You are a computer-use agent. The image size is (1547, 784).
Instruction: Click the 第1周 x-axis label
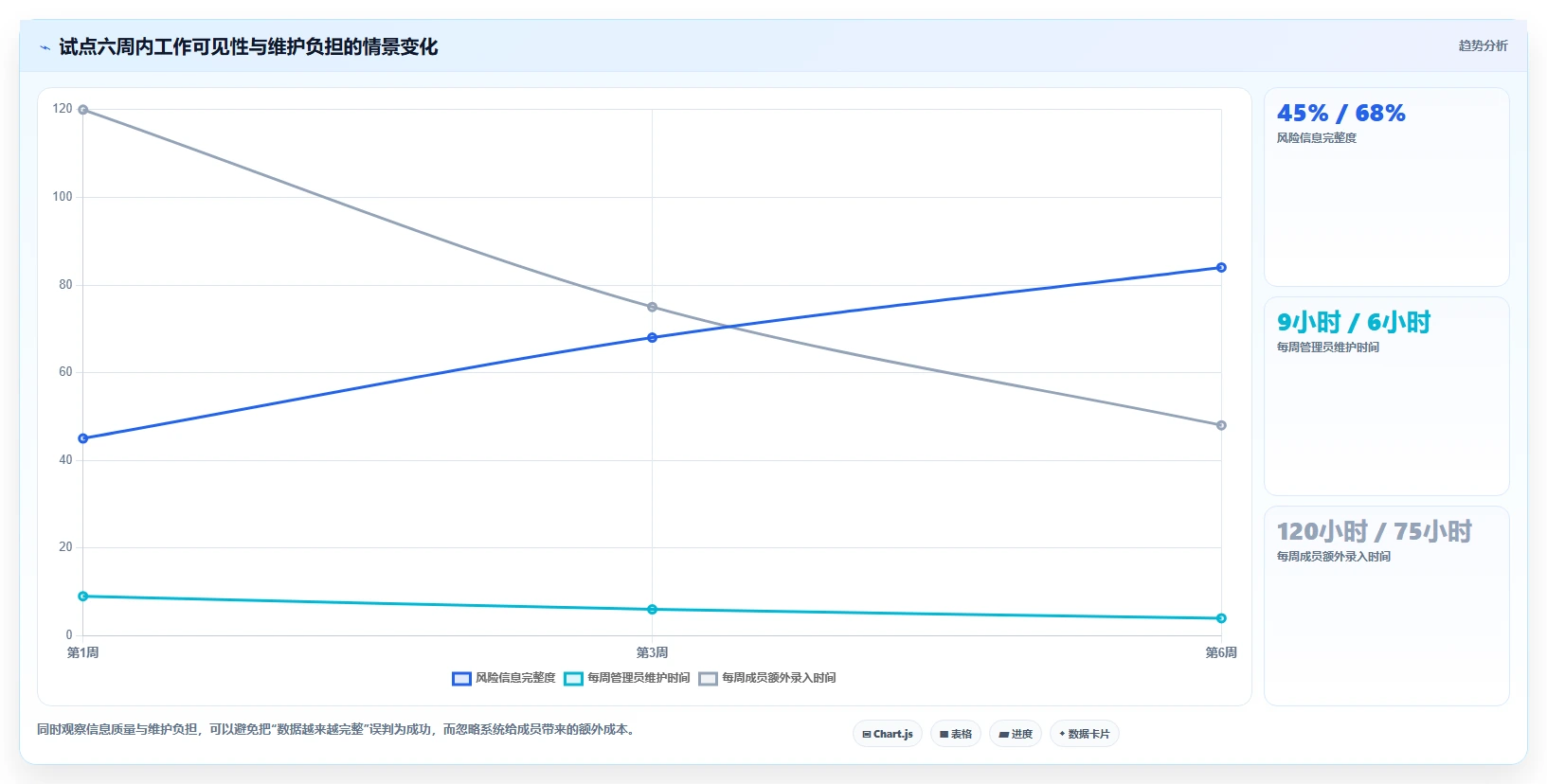(x=83, y=652)
